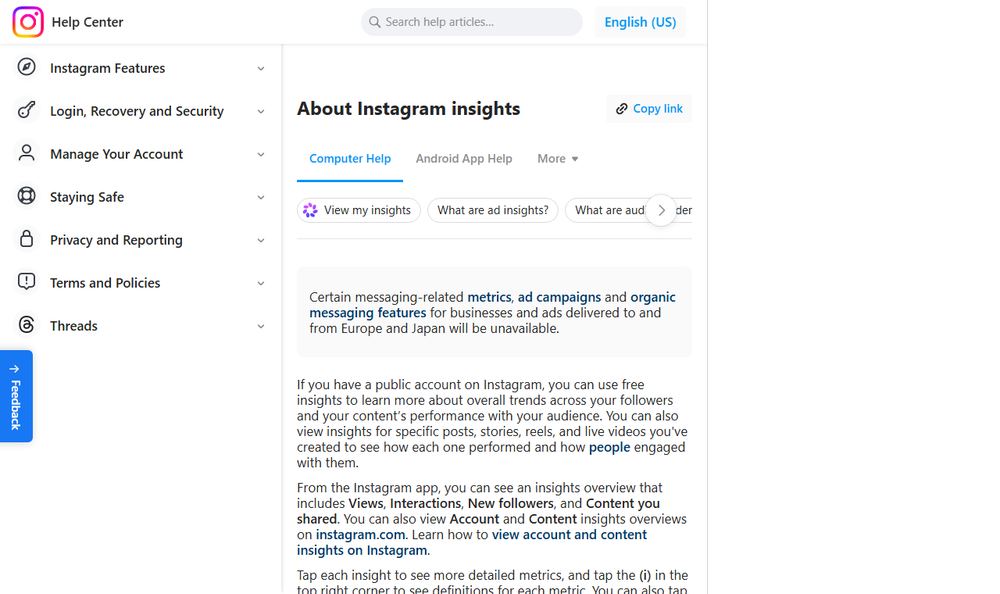This screenshot has width=1000, height=594.
Task: Click the View my insights chip
Action: click(x=358, y=210)
